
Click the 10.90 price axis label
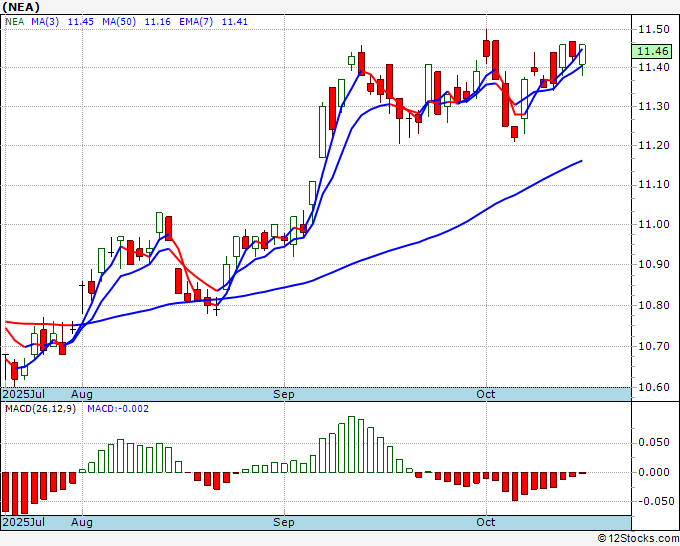654,264
